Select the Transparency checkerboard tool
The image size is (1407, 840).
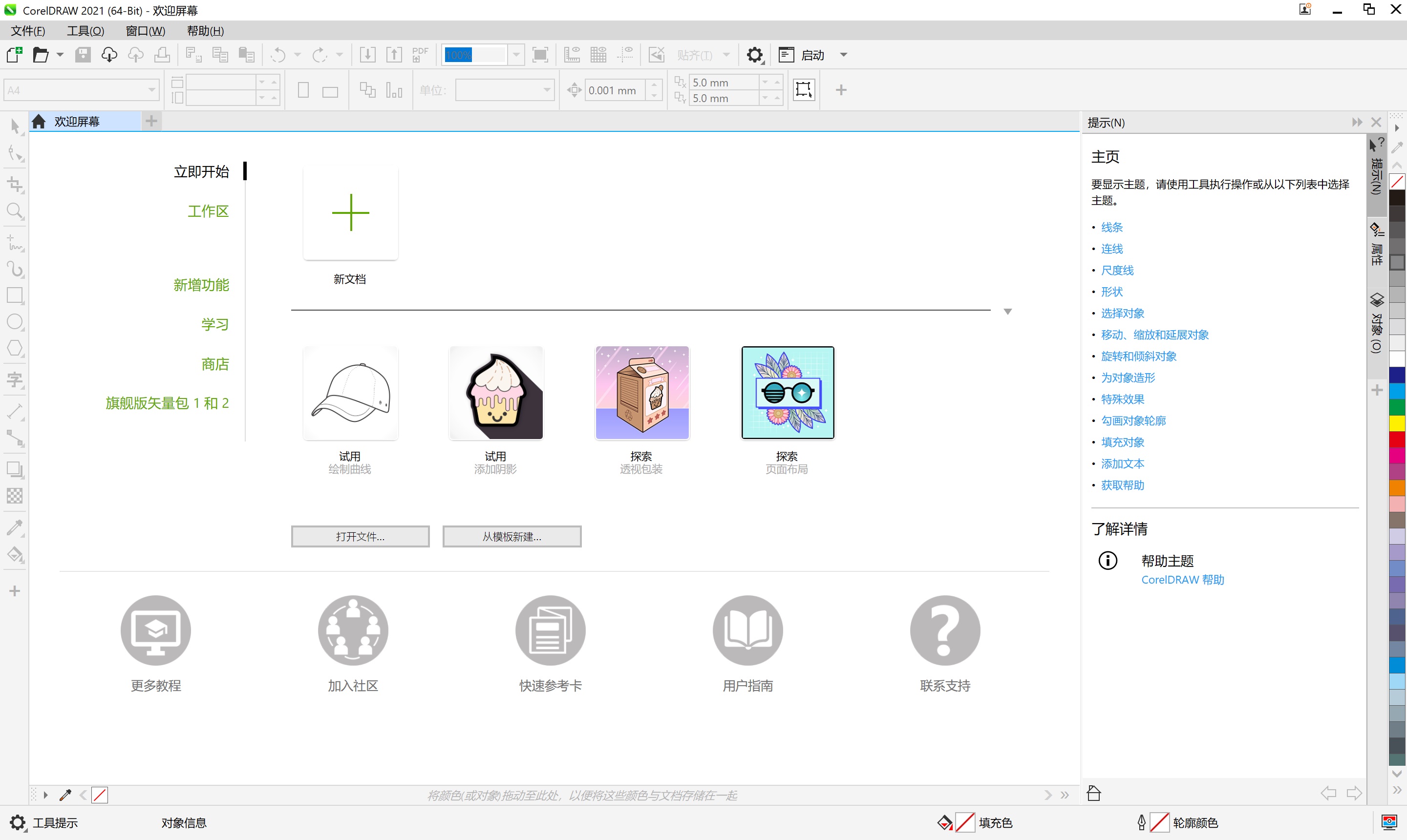click(15, 496)
